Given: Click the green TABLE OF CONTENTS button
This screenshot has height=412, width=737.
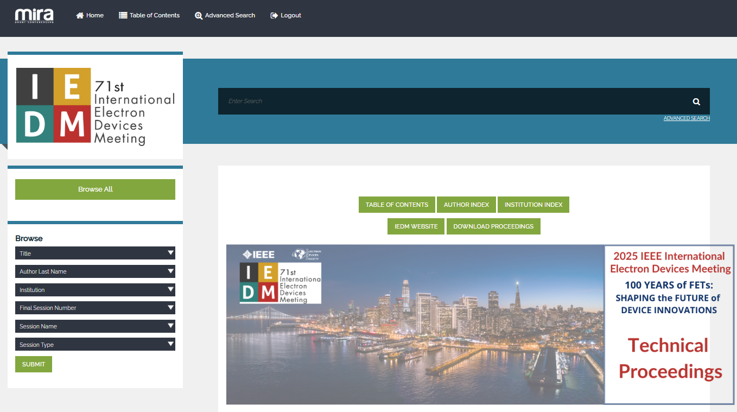Looking at the screenshot, I should pos(397,205).
